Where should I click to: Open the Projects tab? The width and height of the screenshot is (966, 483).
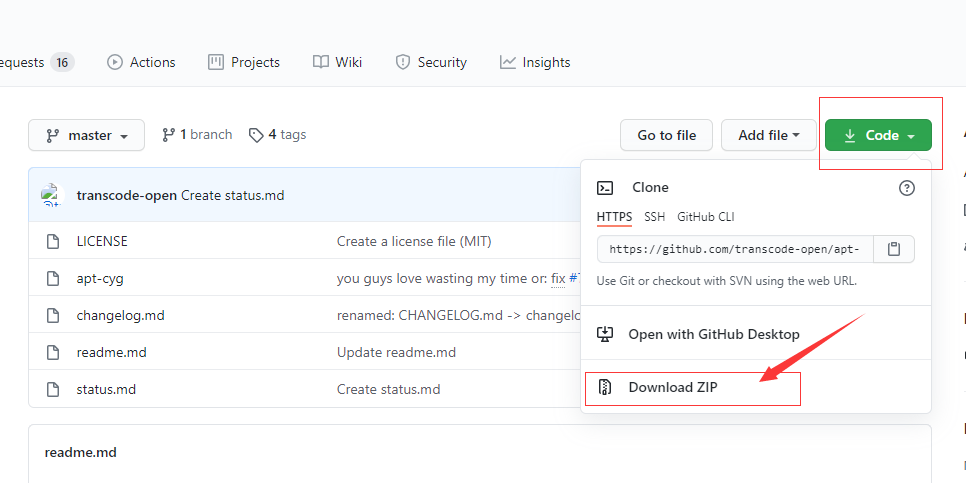pyautogui.click(x=244, y=62)
